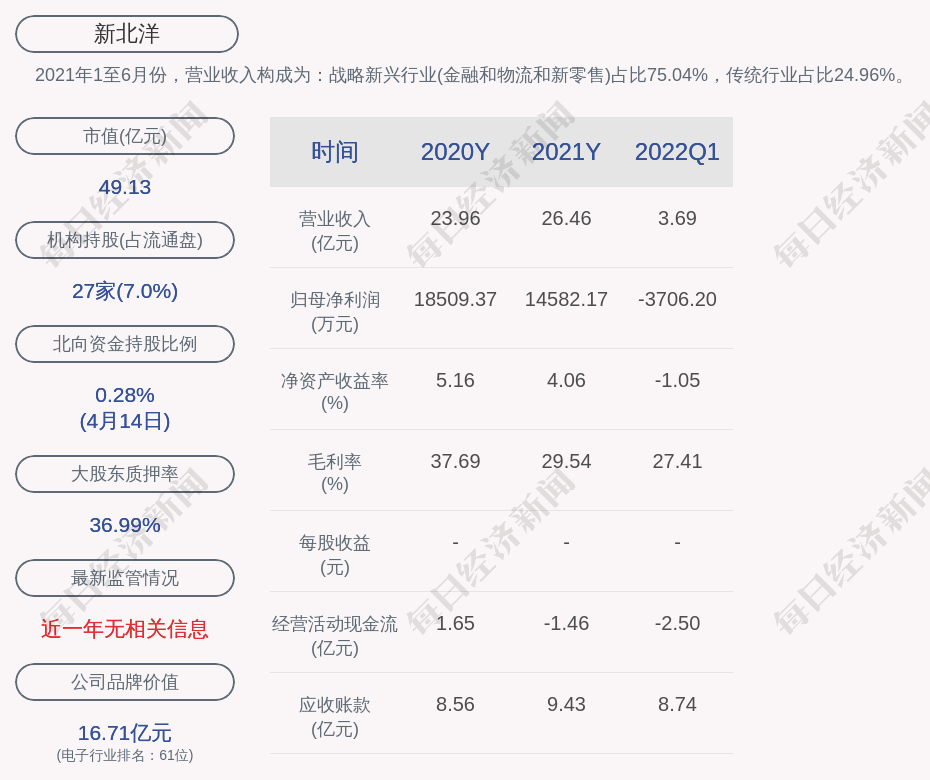This screenshot has width=930, height=780.
Task: Click the 时间 table header
Action: (x=335, y=152)
